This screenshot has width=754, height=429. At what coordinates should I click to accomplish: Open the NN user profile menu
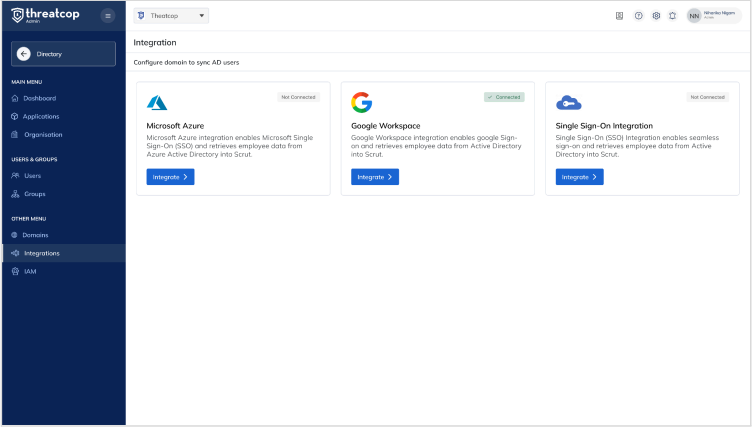click(x=714, y=16)
